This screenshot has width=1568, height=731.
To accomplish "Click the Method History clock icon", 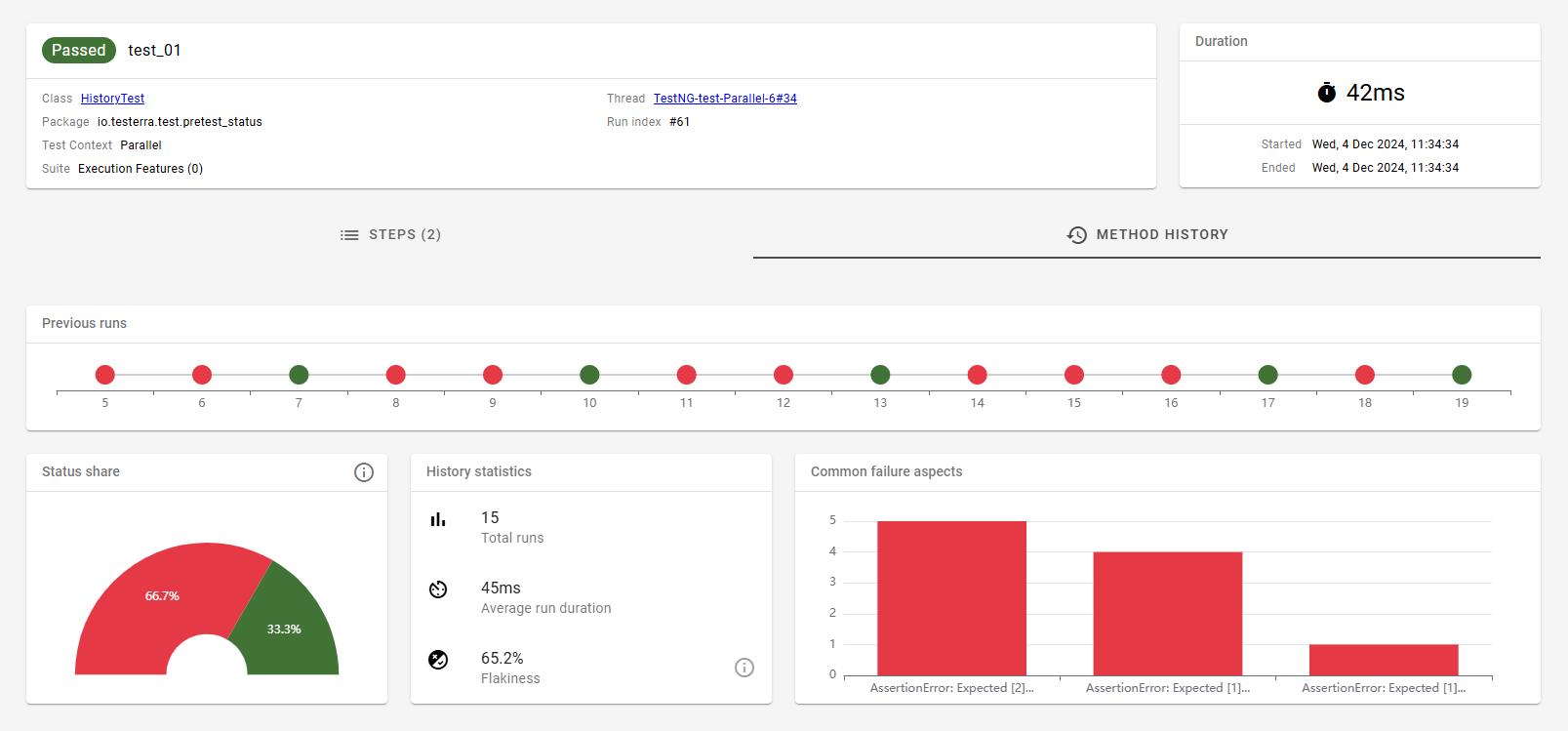I will pos(1077,235).
